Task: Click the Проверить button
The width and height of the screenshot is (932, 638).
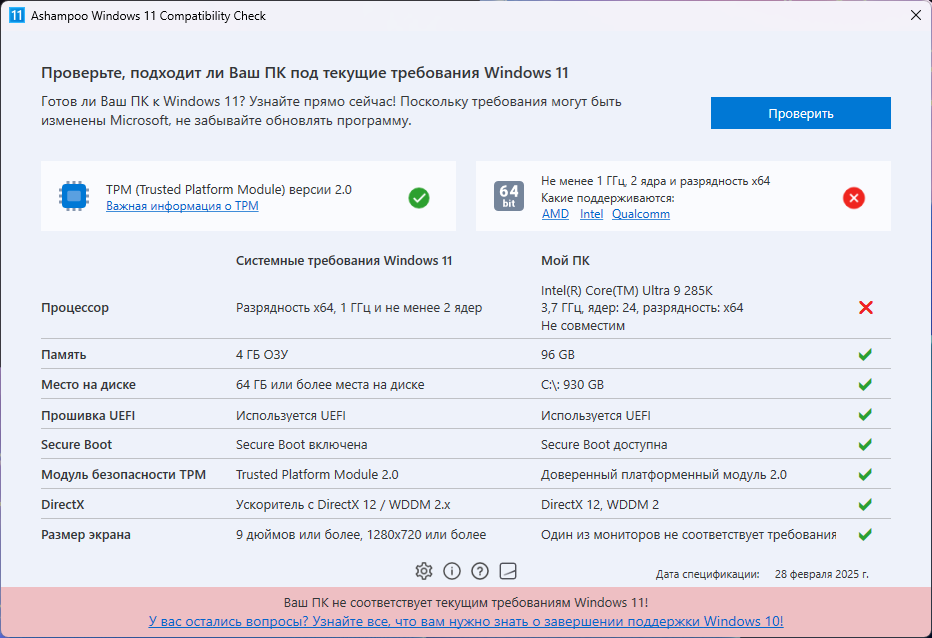Action: coord(800,113)
